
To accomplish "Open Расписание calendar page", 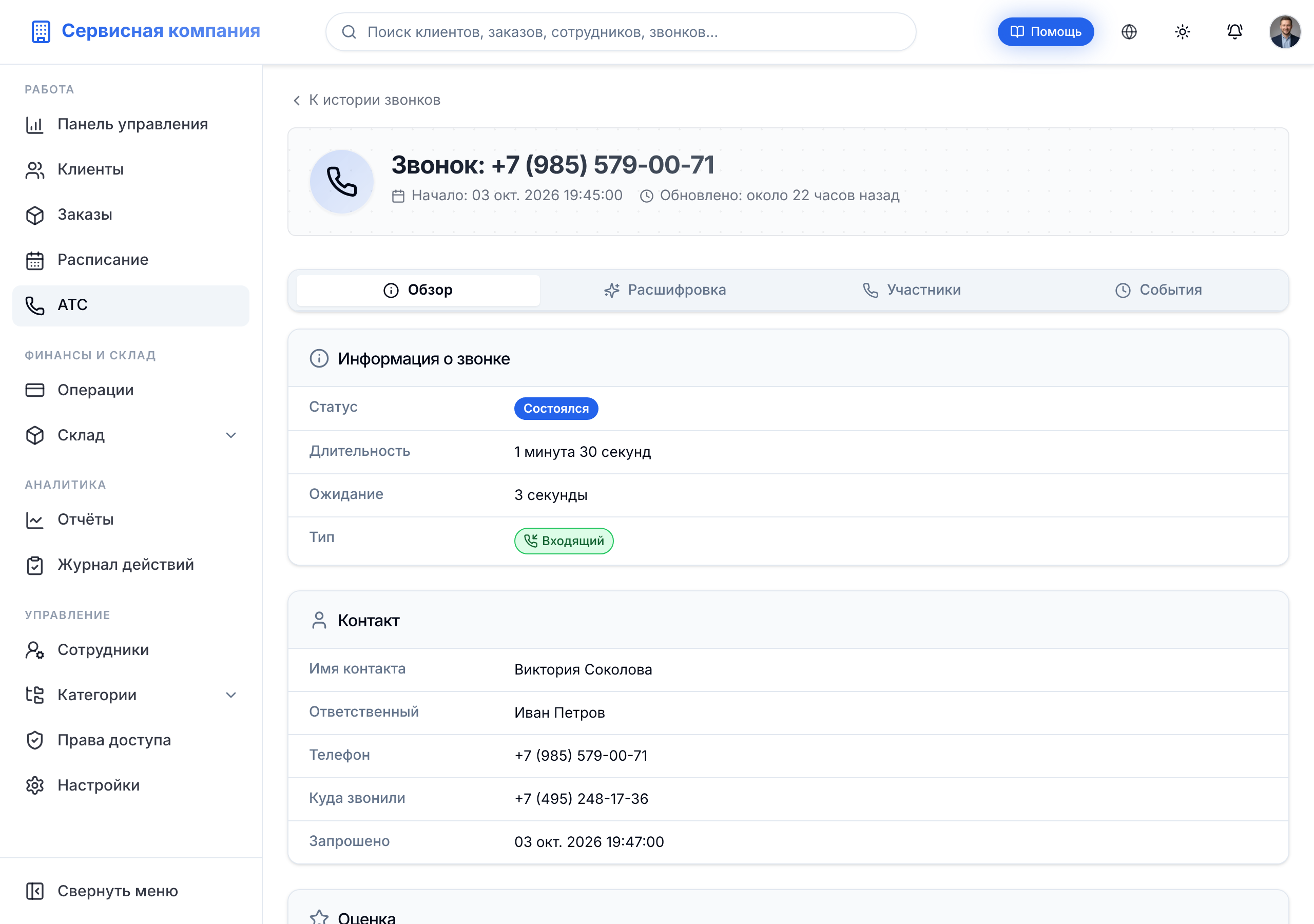I will (130, 260).
